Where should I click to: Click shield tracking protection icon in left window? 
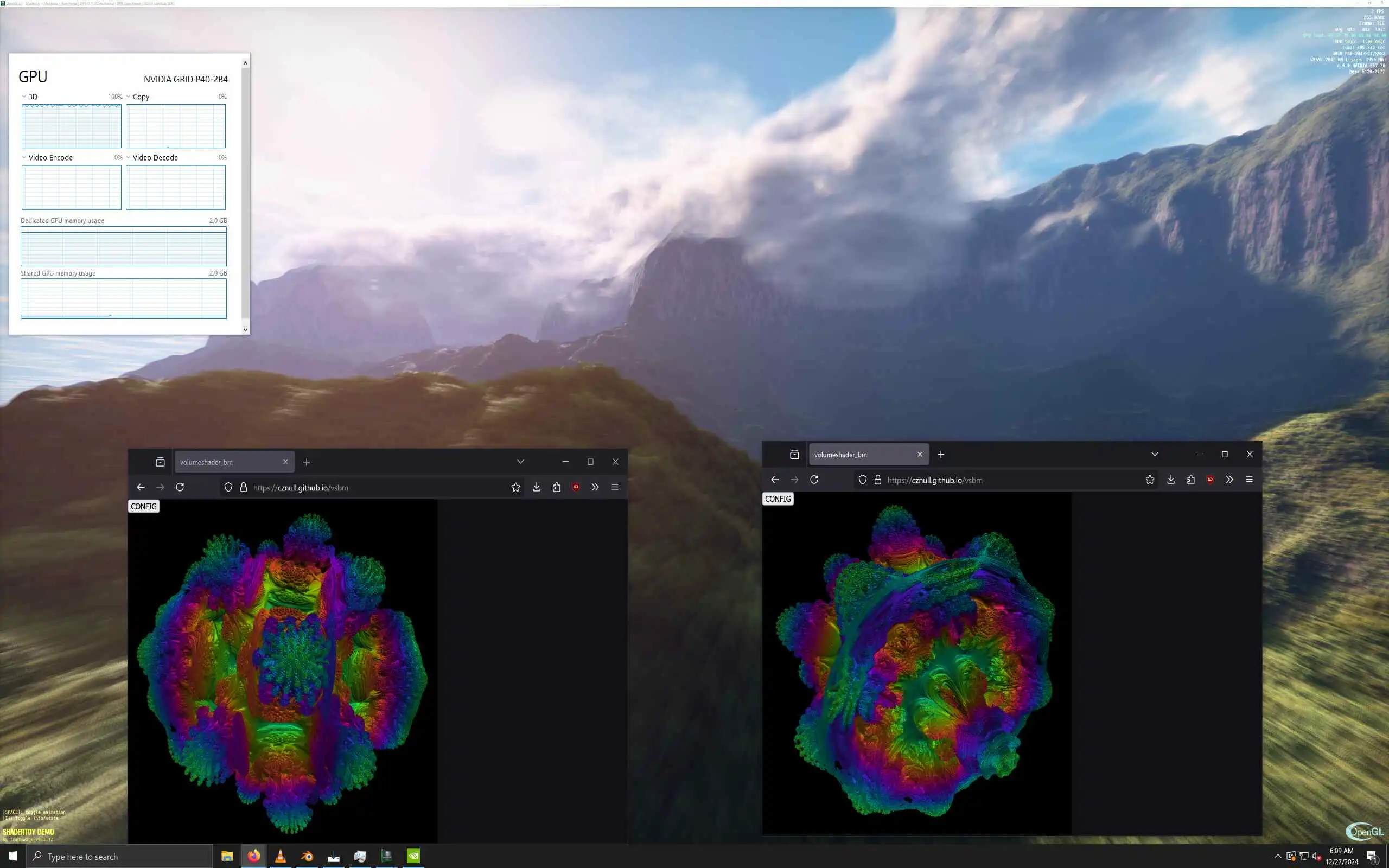click(228, 487)
